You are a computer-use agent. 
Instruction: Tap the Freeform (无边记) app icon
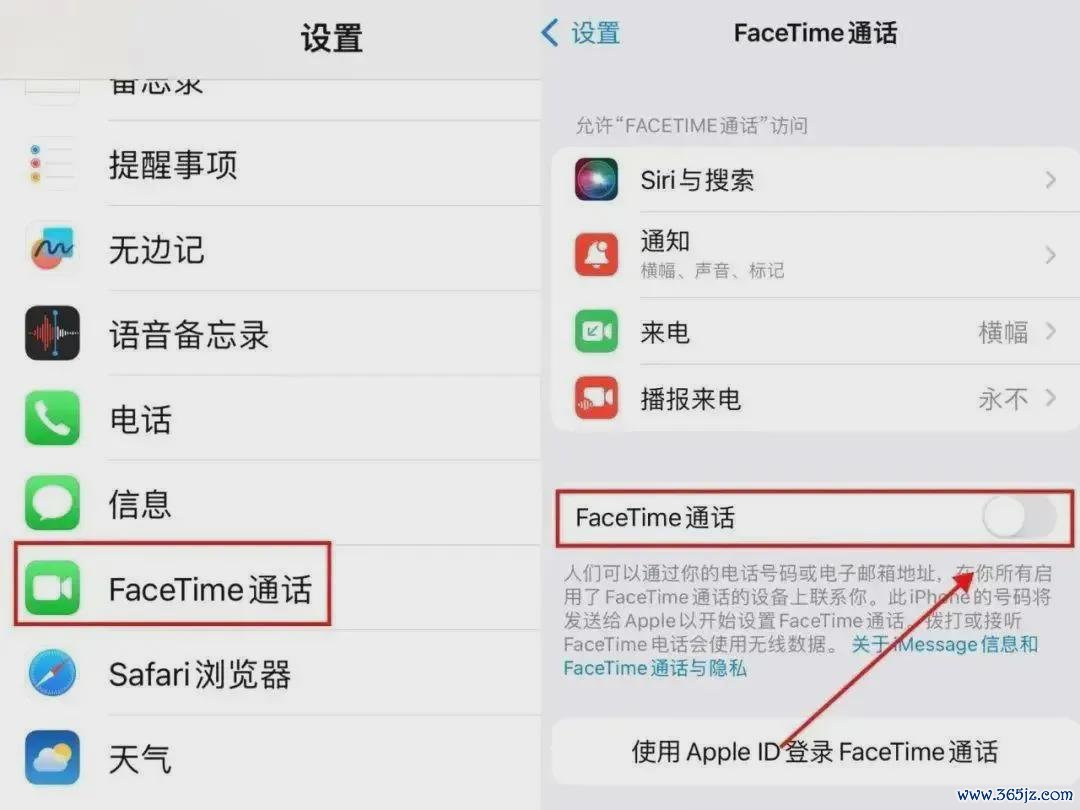52,249
